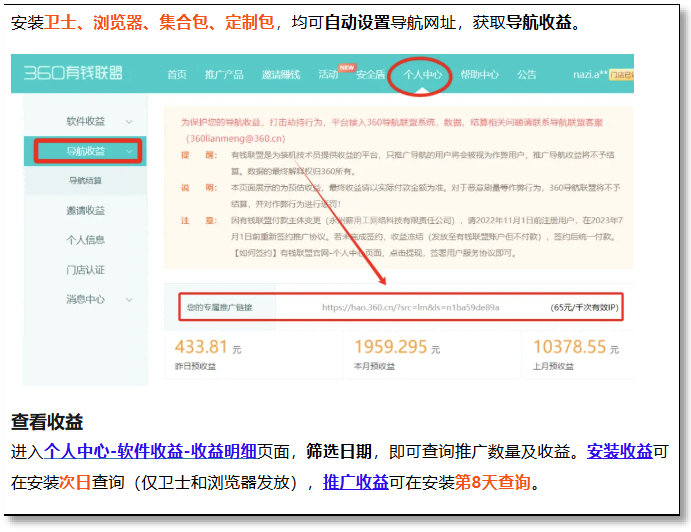691x532 pixels.
Task: Click the 提醒 notice label
Action: (198, 155)
